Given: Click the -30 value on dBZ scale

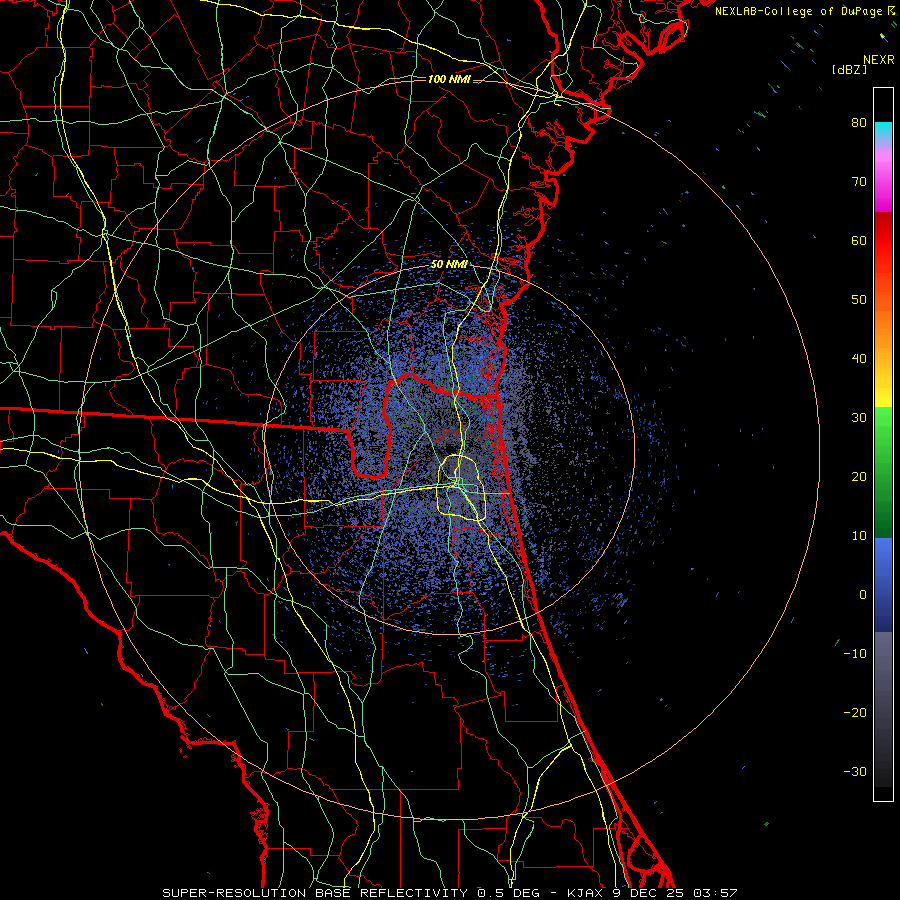Looking at the screenshot, I should 855,772.
